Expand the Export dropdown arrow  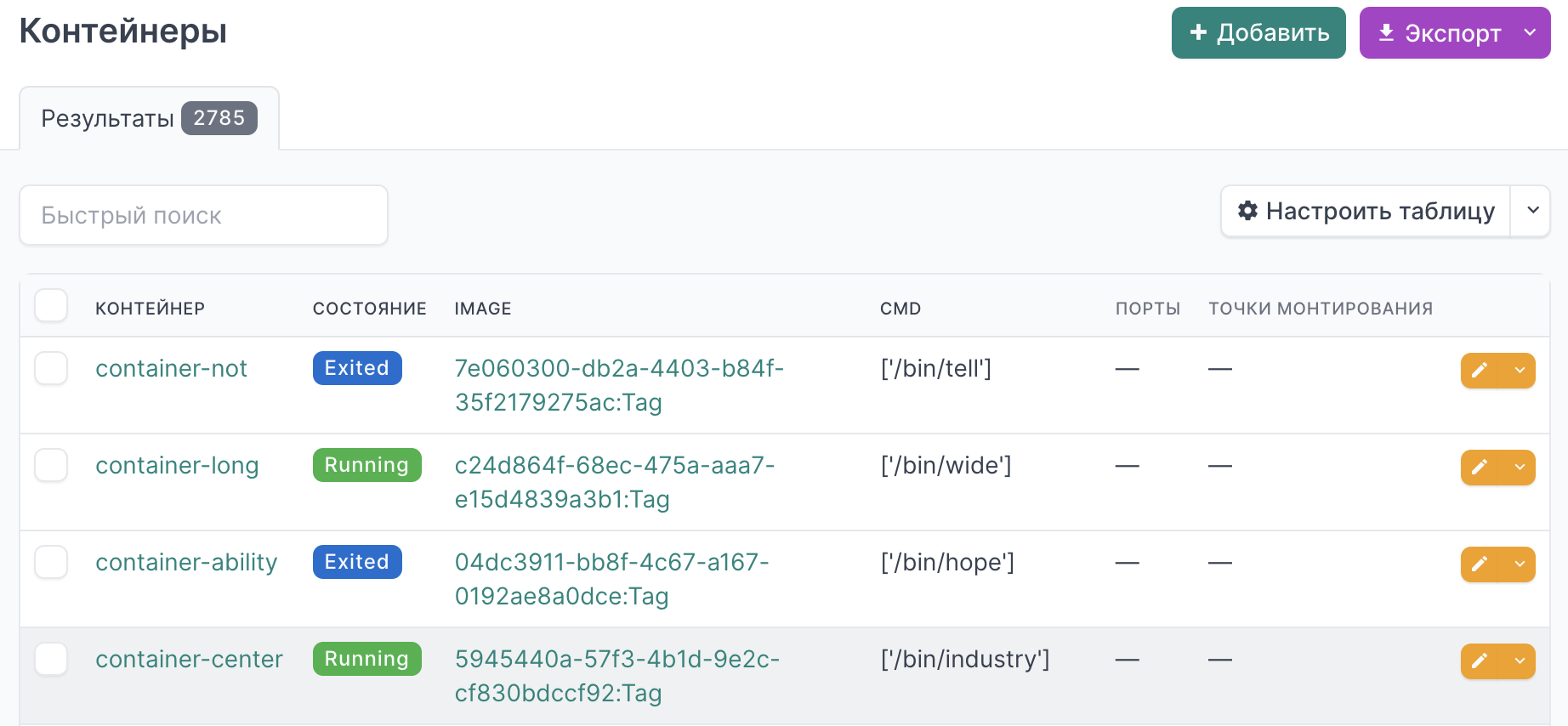(1530, 33)
